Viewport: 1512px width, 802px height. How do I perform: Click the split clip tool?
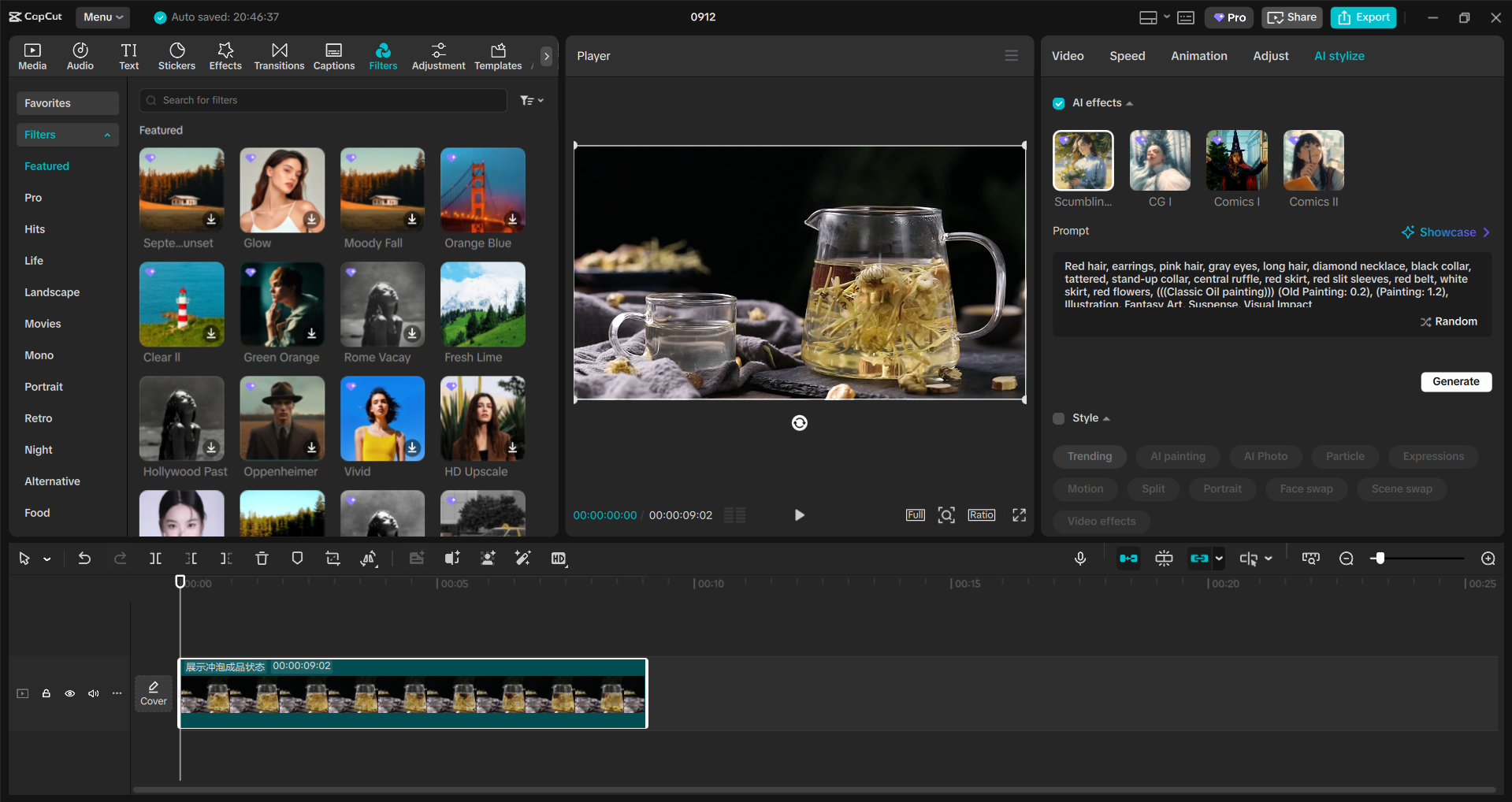click(155, 558)
